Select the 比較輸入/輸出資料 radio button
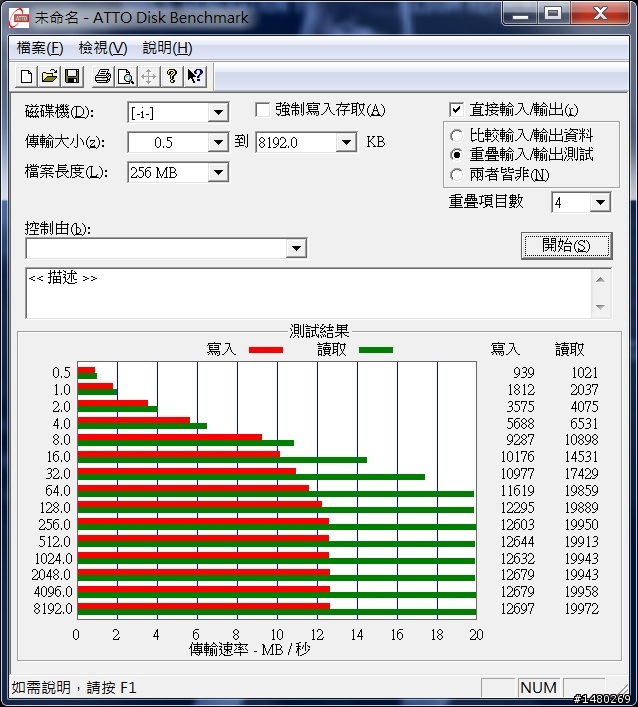638x707 pixels. (x=456, y=135)
